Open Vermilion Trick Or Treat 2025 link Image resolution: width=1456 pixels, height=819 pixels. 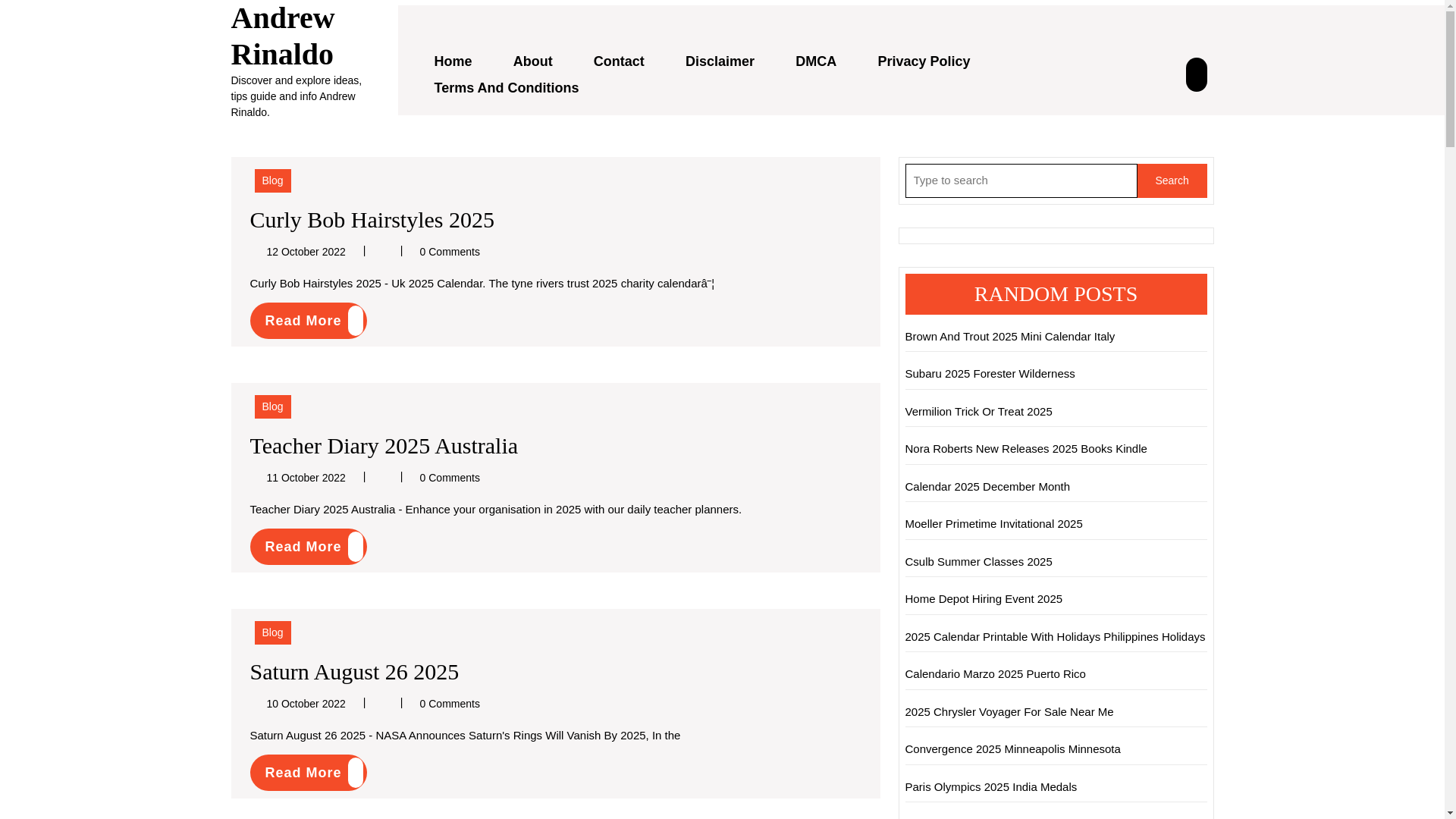[978, 412]
